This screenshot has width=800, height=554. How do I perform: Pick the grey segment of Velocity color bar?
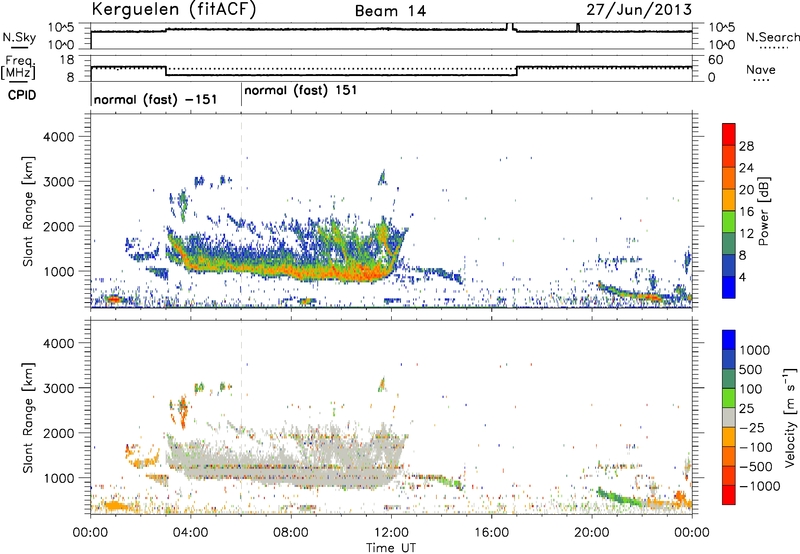coord(729,418)
